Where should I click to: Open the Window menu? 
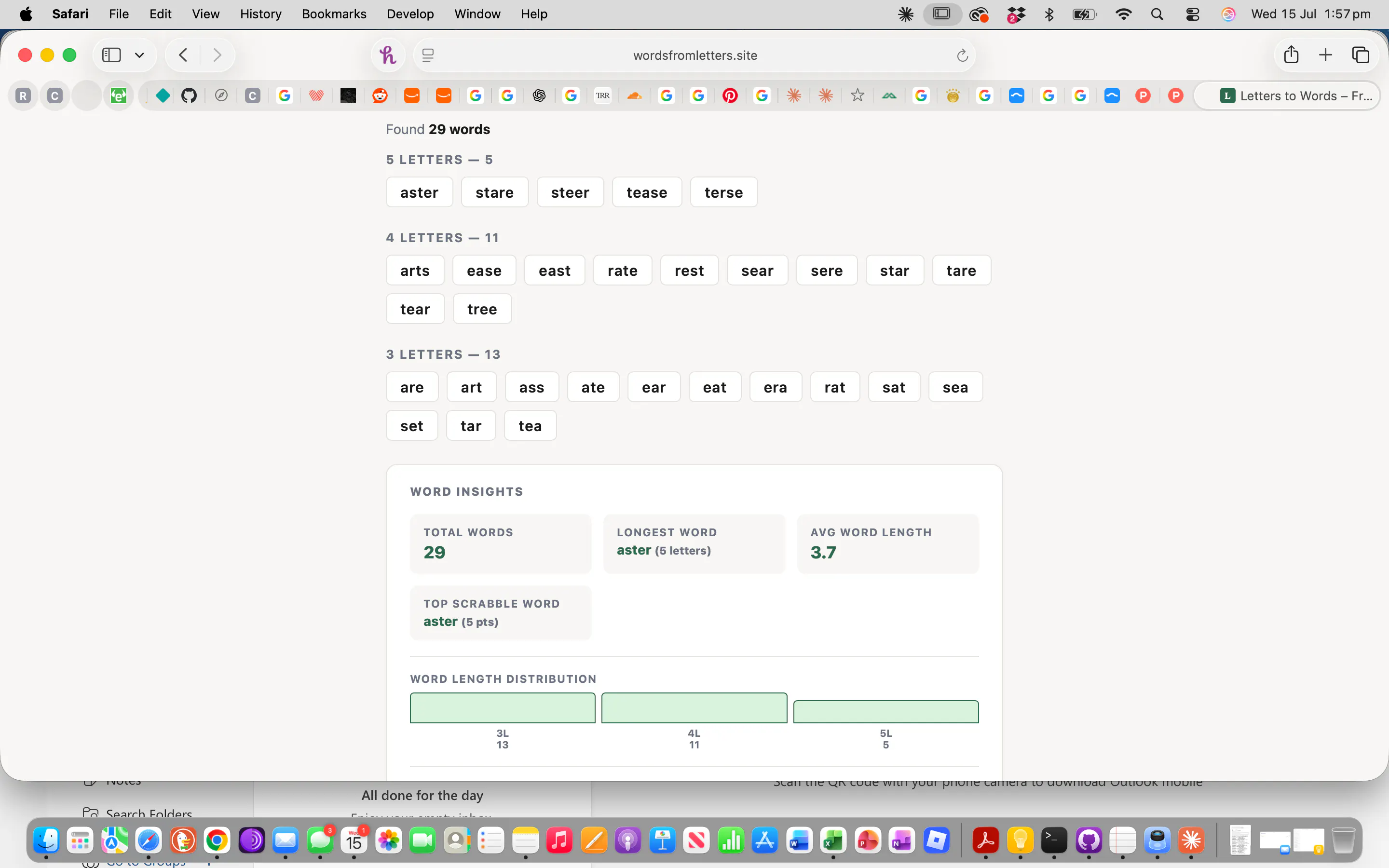pyautogui.click(x=477, y=14)
